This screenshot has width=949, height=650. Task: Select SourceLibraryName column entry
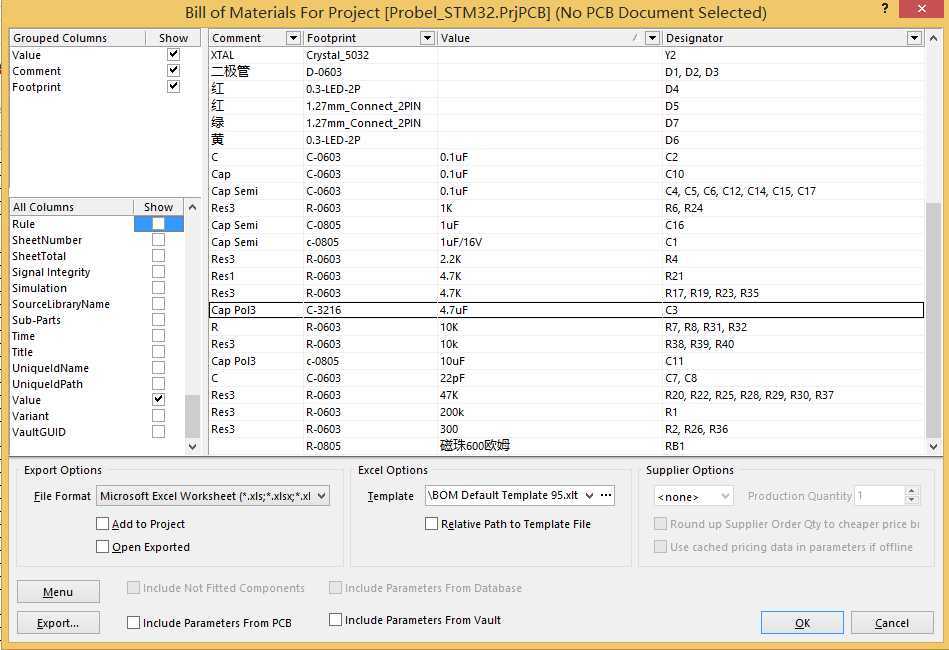click(x=61, y=304)
